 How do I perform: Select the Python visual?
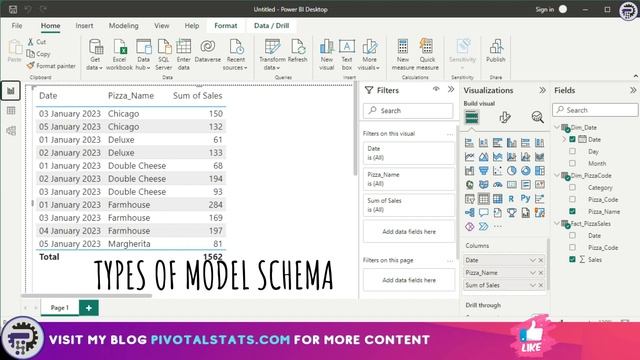[x=526, y=199]
